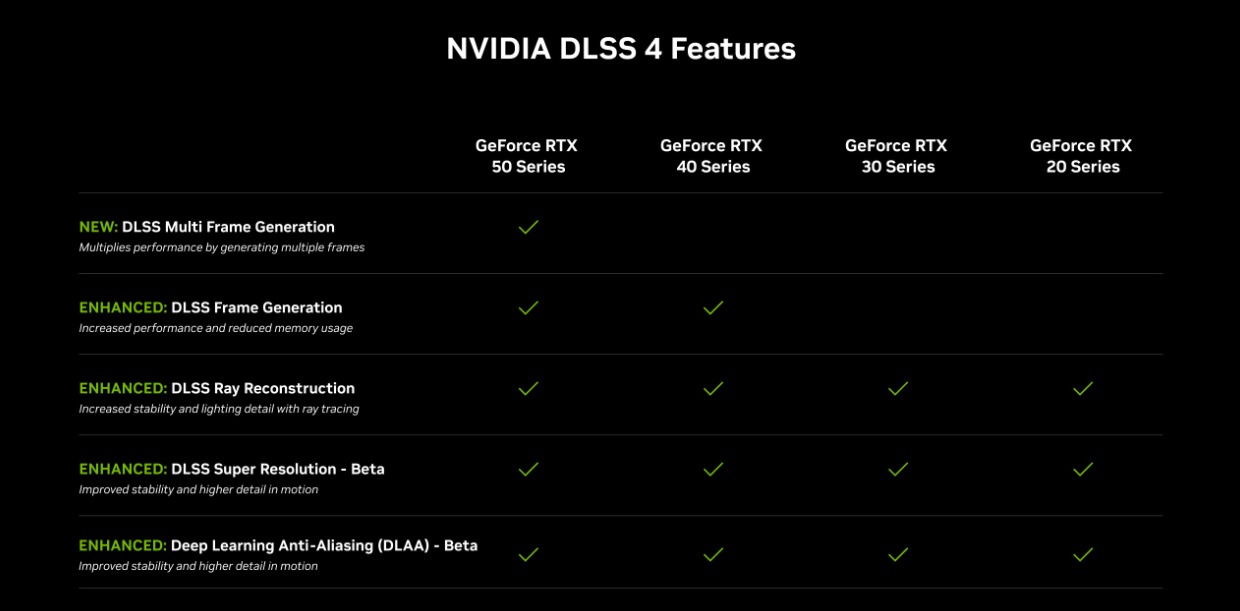Screen dimensions: 1240x611
Task: Click the Ray Reconstruction checkmark under RTX 40 Series
Action: click(713, 388)
